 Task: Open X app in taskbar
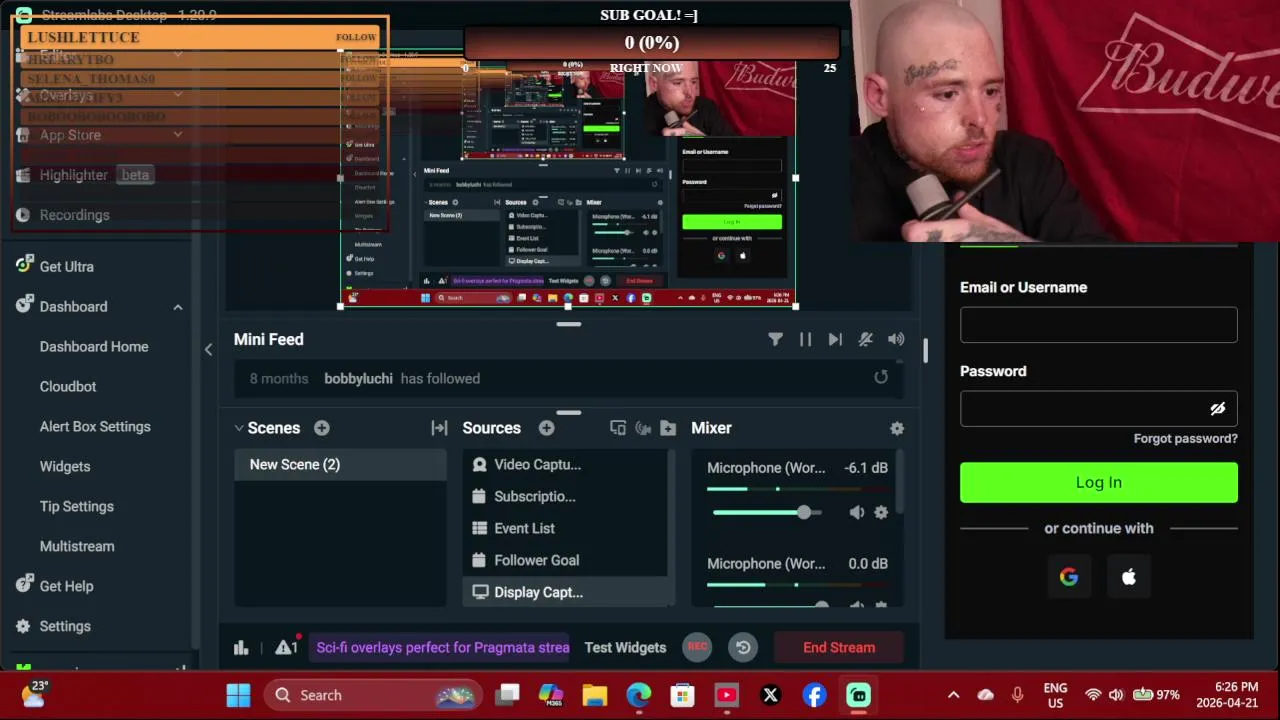pos(771,695)
